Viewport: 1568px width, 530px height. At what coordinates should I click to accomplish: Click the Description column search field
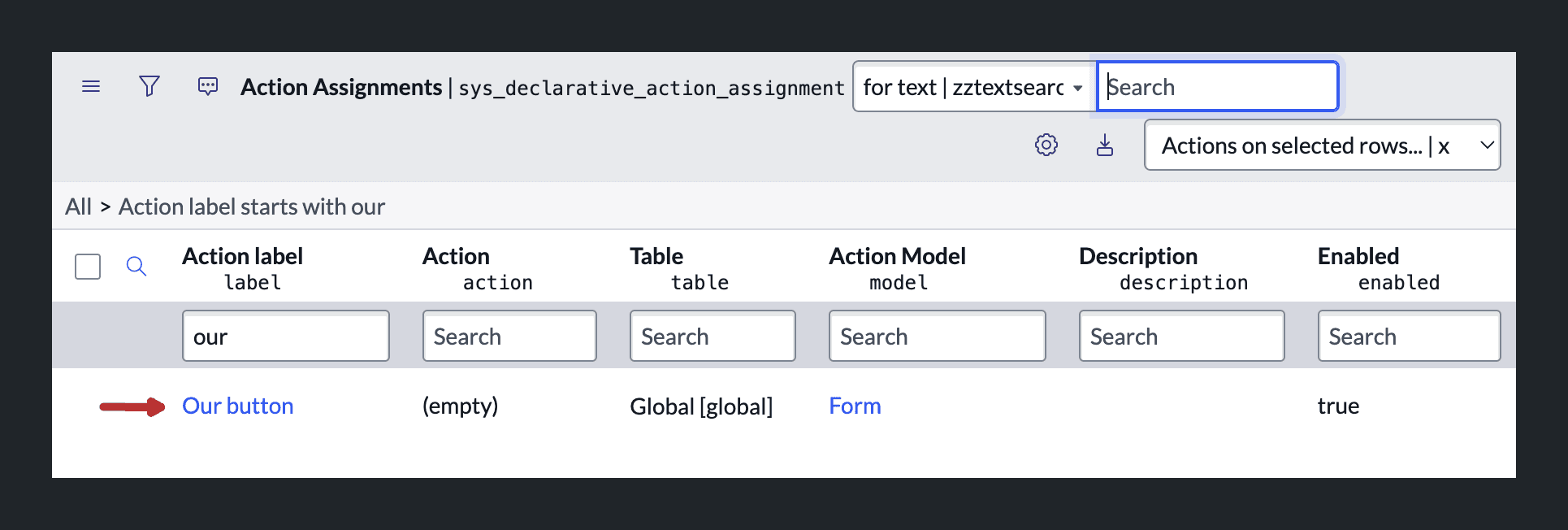(1181, 336)
